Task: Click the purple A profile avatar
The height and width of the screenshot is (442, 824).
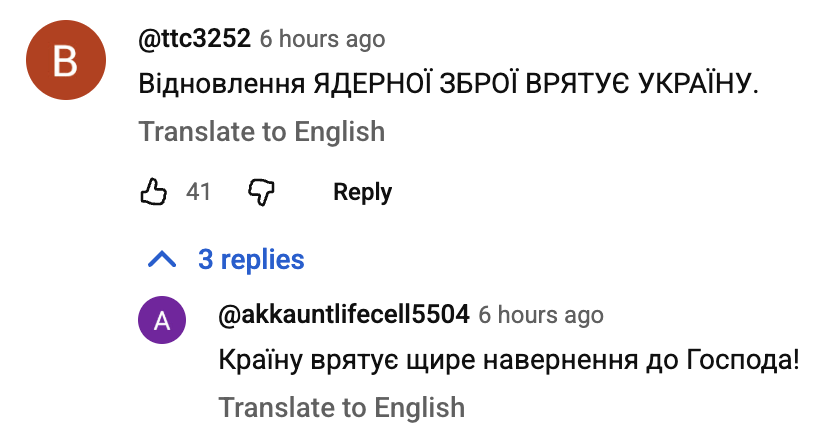Action: pos(162,321)
